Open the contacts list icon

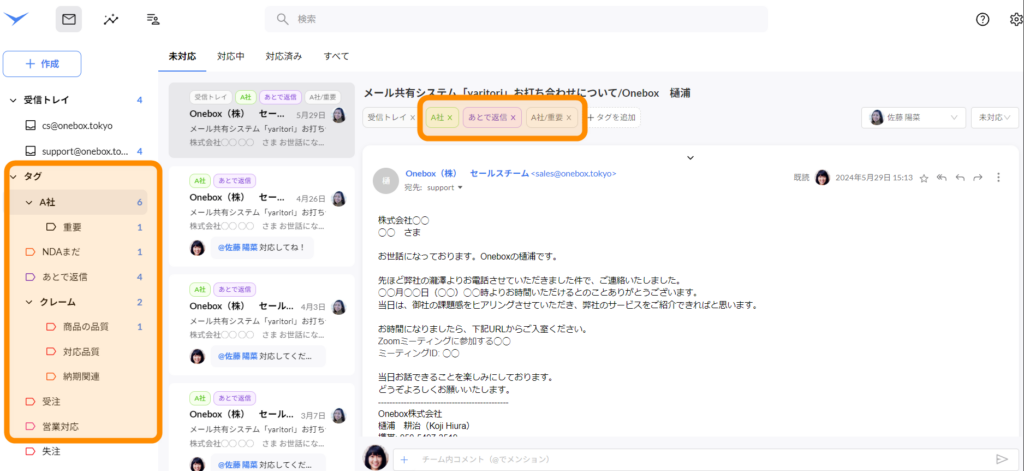(x=153, y=19)
